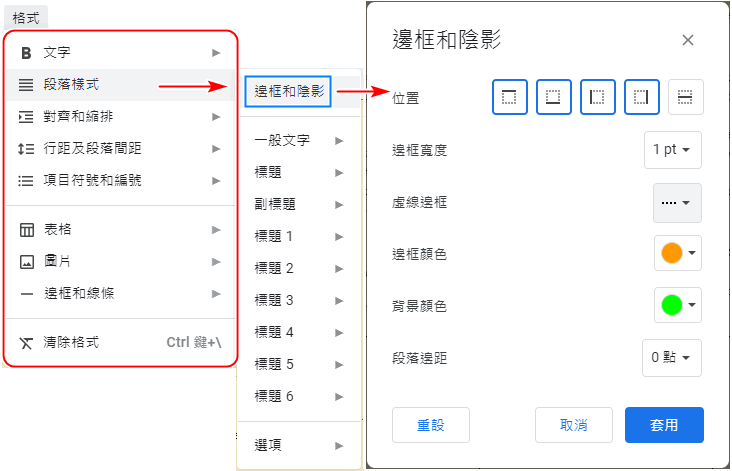Select 副標題 paragraph style
This screenshot has width=732, height=471.
pos(299,204)
